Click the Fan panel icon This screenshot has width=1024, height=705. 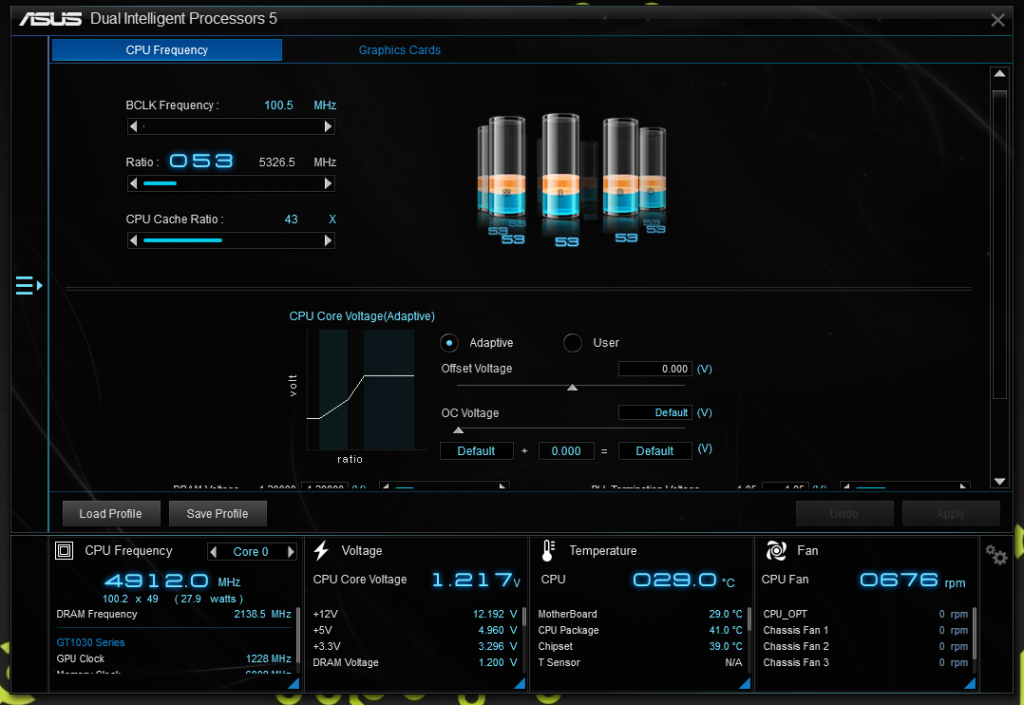(x=776, y=551)
